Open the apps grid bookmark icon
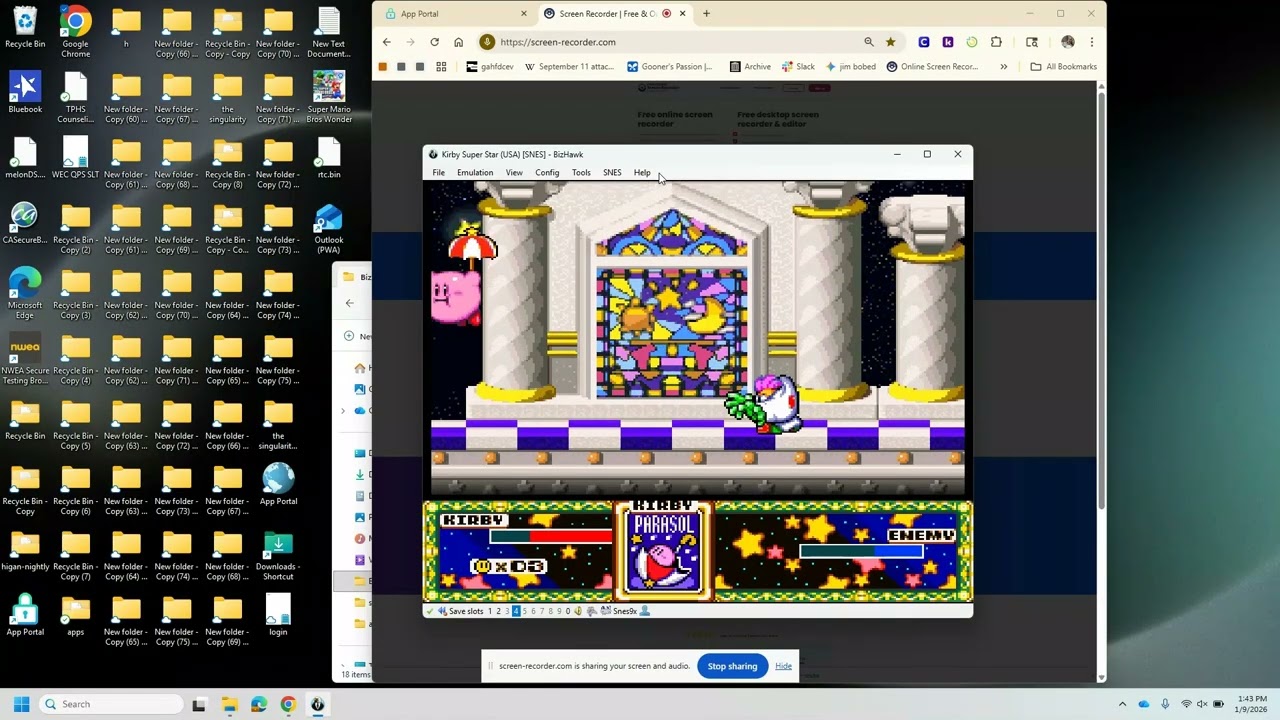Screen dimensions: 1280x720 [x=441, y=67]
